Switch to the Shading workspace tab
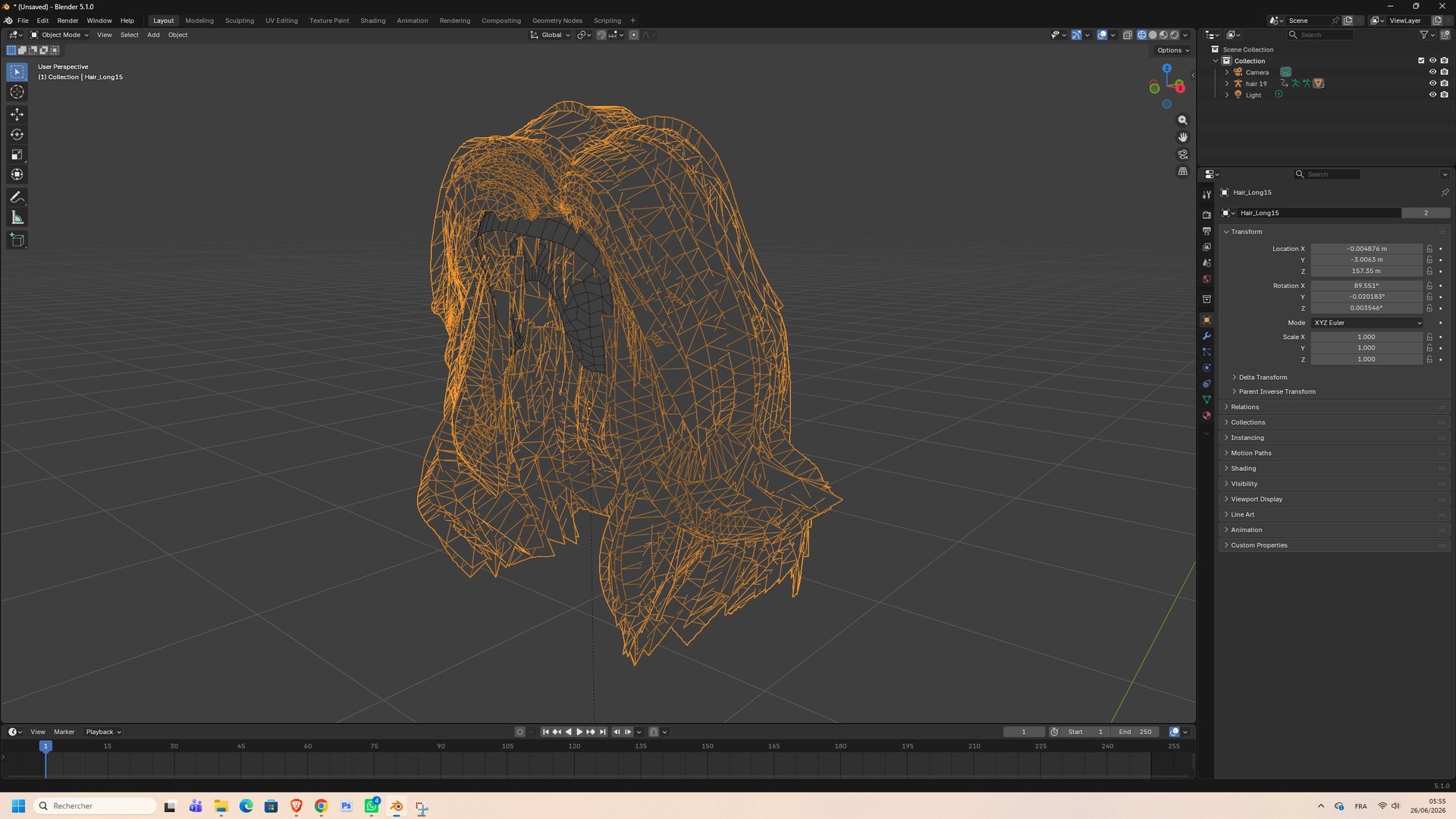1456x819 pixels. pyautogui.click(x=372, y=20)
